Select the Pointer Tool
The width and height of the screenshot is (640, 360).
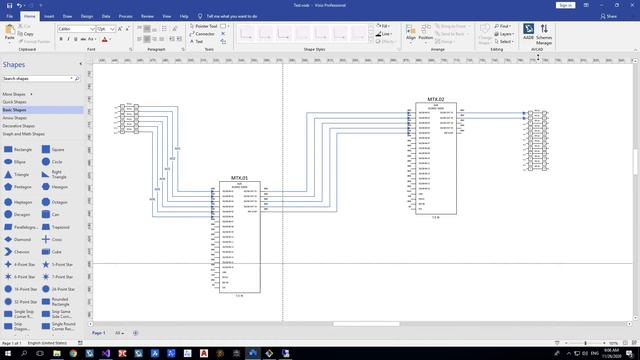pyautogui.click(x=204, y=26)
